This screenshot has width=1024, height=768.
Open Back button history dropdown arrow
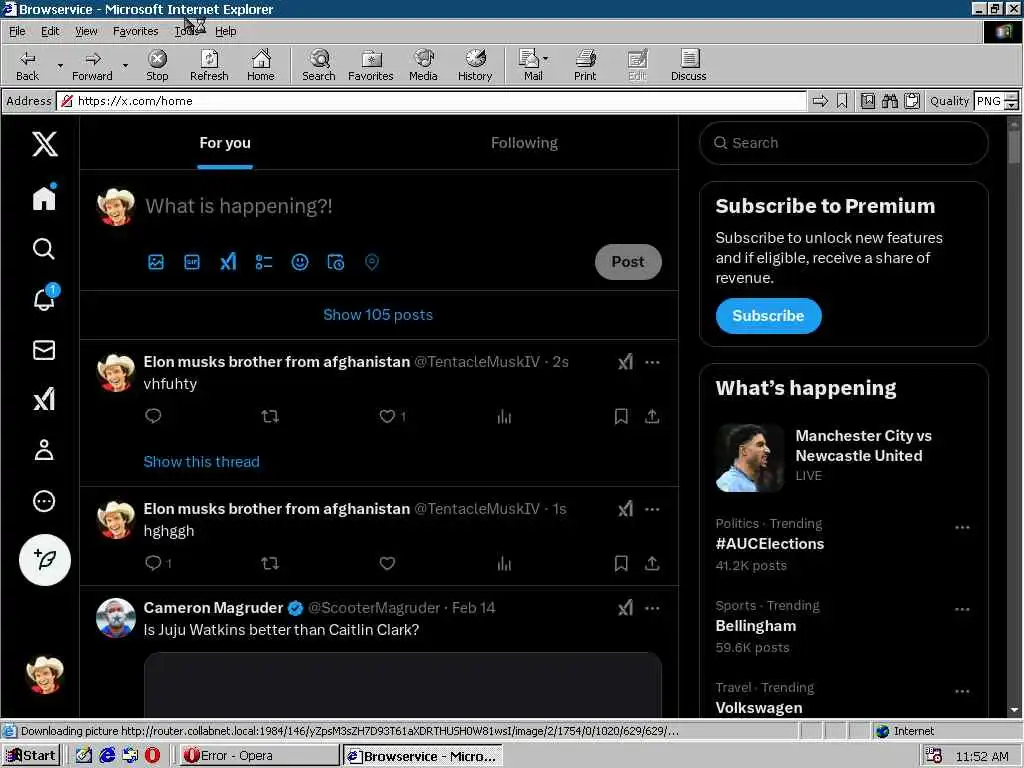pyautogui.click(x=60, y=65)
